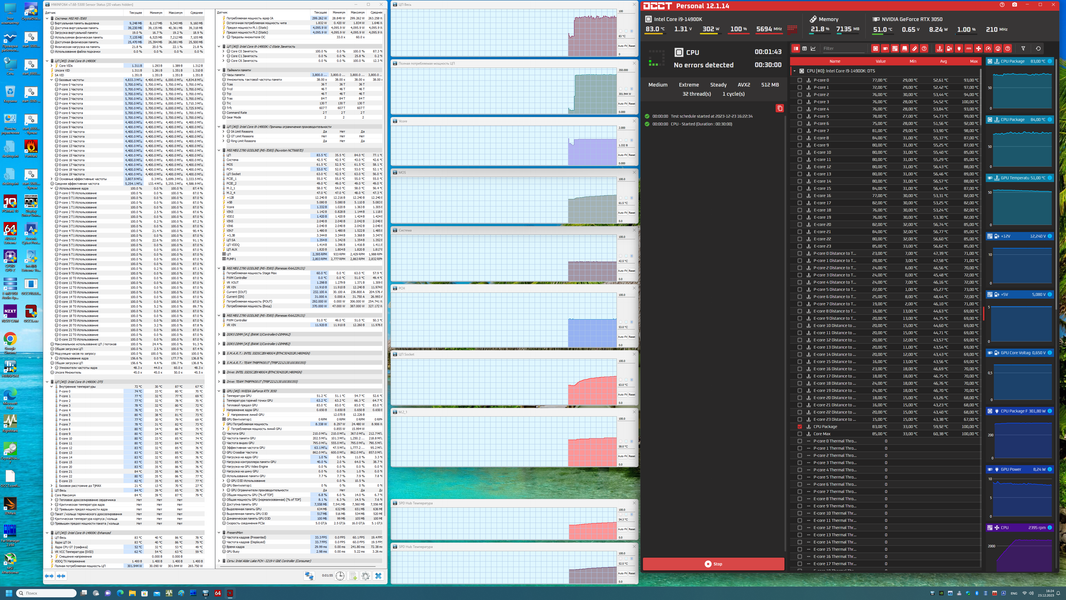Switch OCCT monitoring to table-only view

pos(804,48)
